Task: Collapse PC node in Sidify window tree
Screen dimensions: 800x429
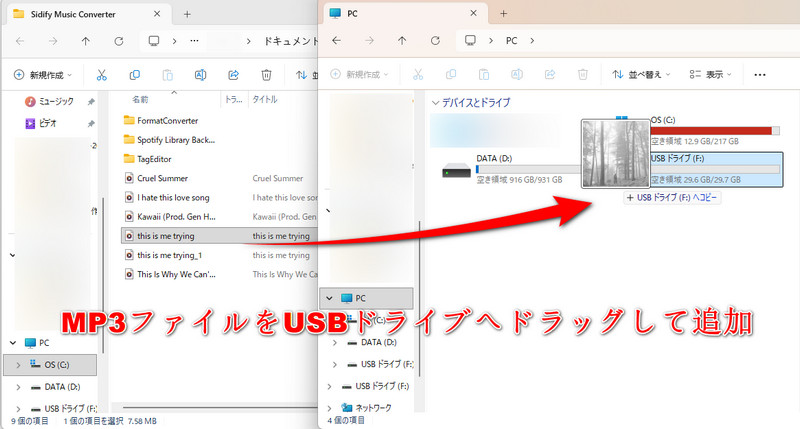Action: point(13,343)
